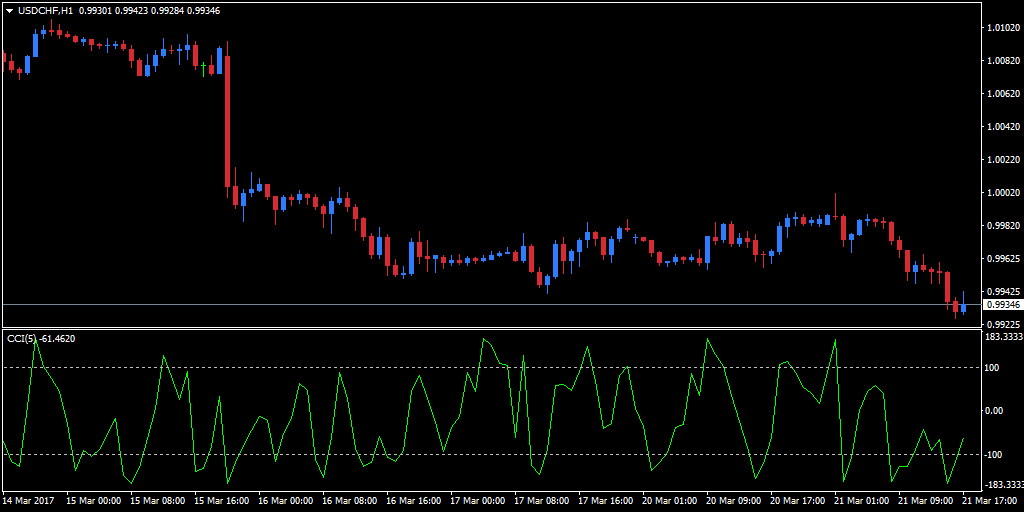
Task: Click the 20 Mar 17:00 time label
Action: tap(797, 501)
